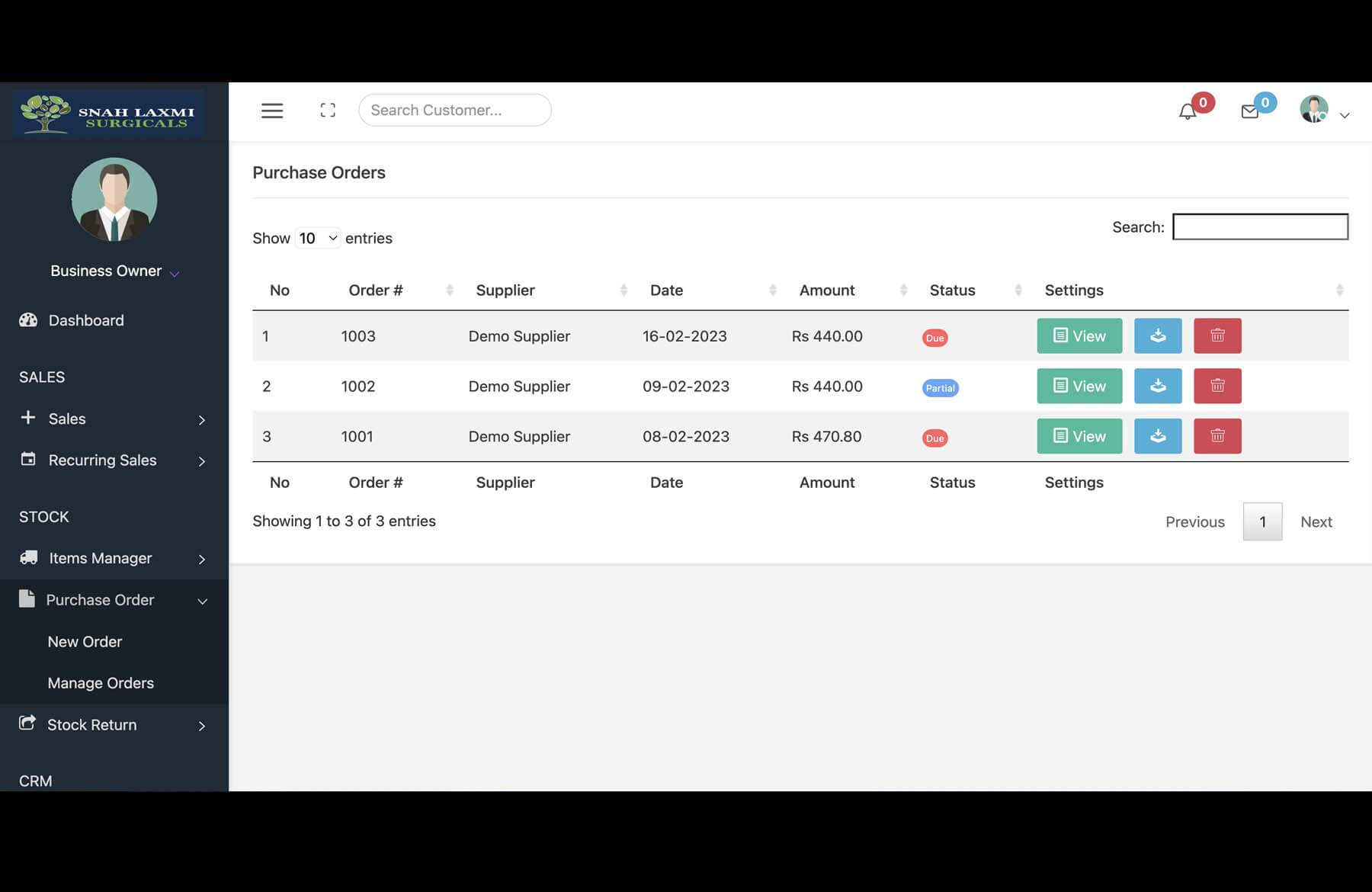Image resolution: width=1372 pixels, height=892 pixels.
Task: View purchase order 1003
Action: [x=1079, y=336]
